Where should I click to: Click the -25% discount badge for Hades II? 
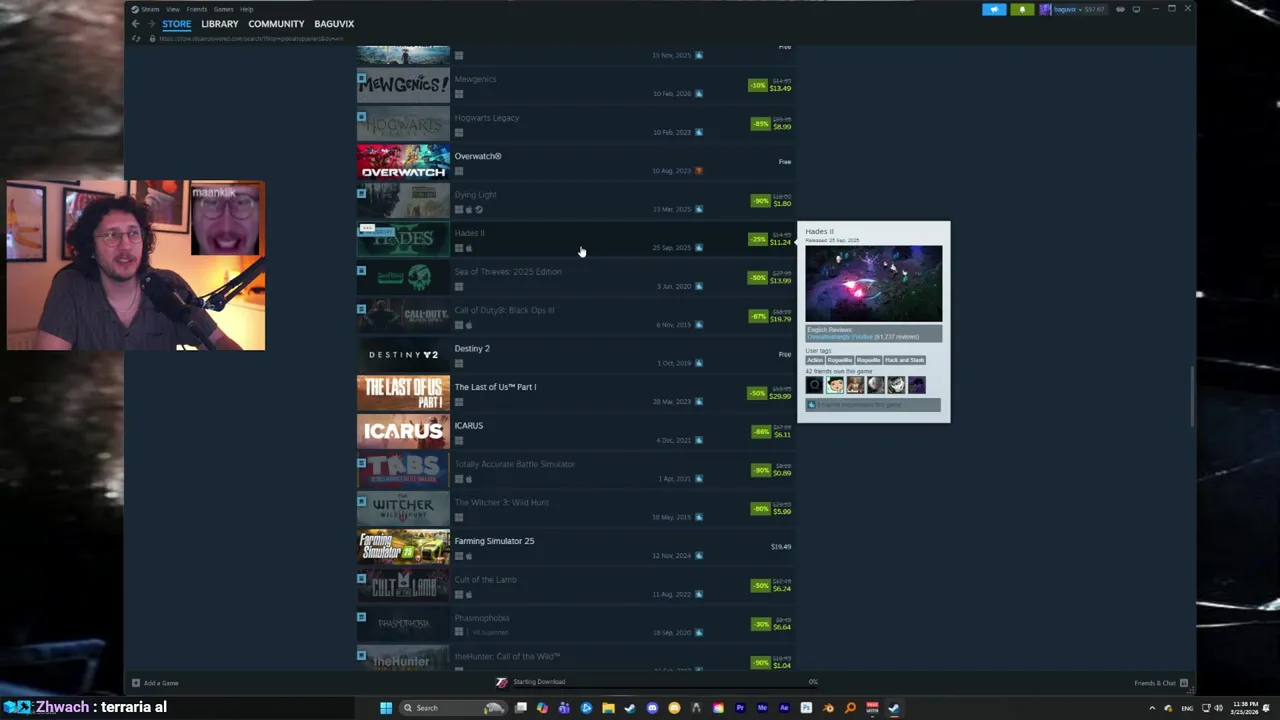[757, 239]
